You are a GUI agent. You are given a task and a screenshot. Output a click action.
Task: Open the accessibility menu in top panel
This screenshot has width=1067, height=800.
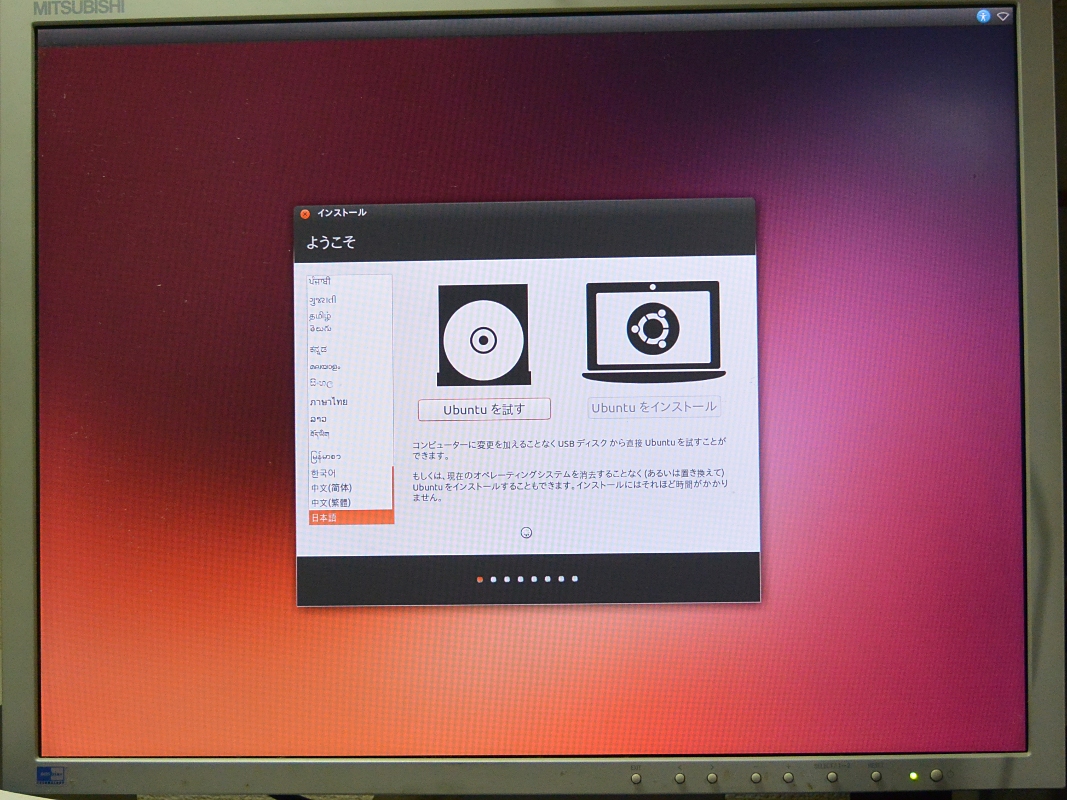pyautogui.click(x=983, y=16)
